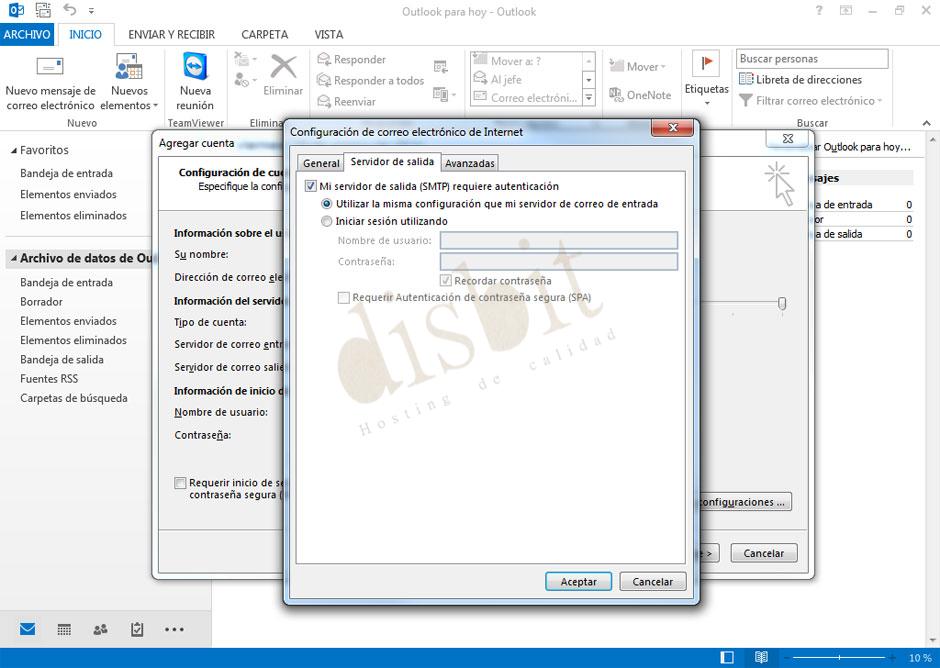Switch to the Avanzadas tab
This screenshot has width=940, height=668.
coord(470,162)
